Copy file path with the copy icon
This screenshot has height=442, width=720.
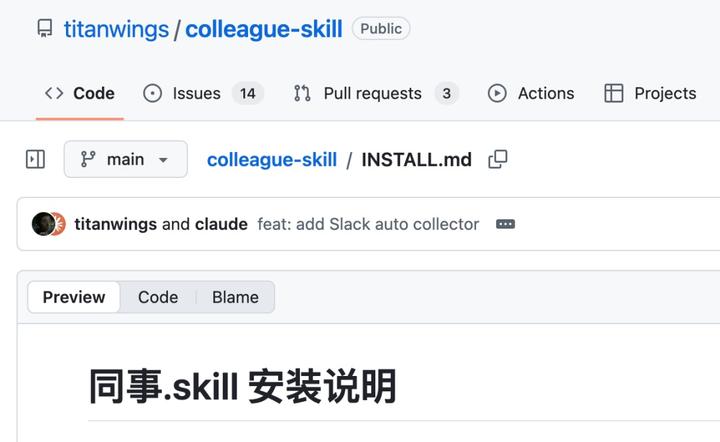pos(498,159)
